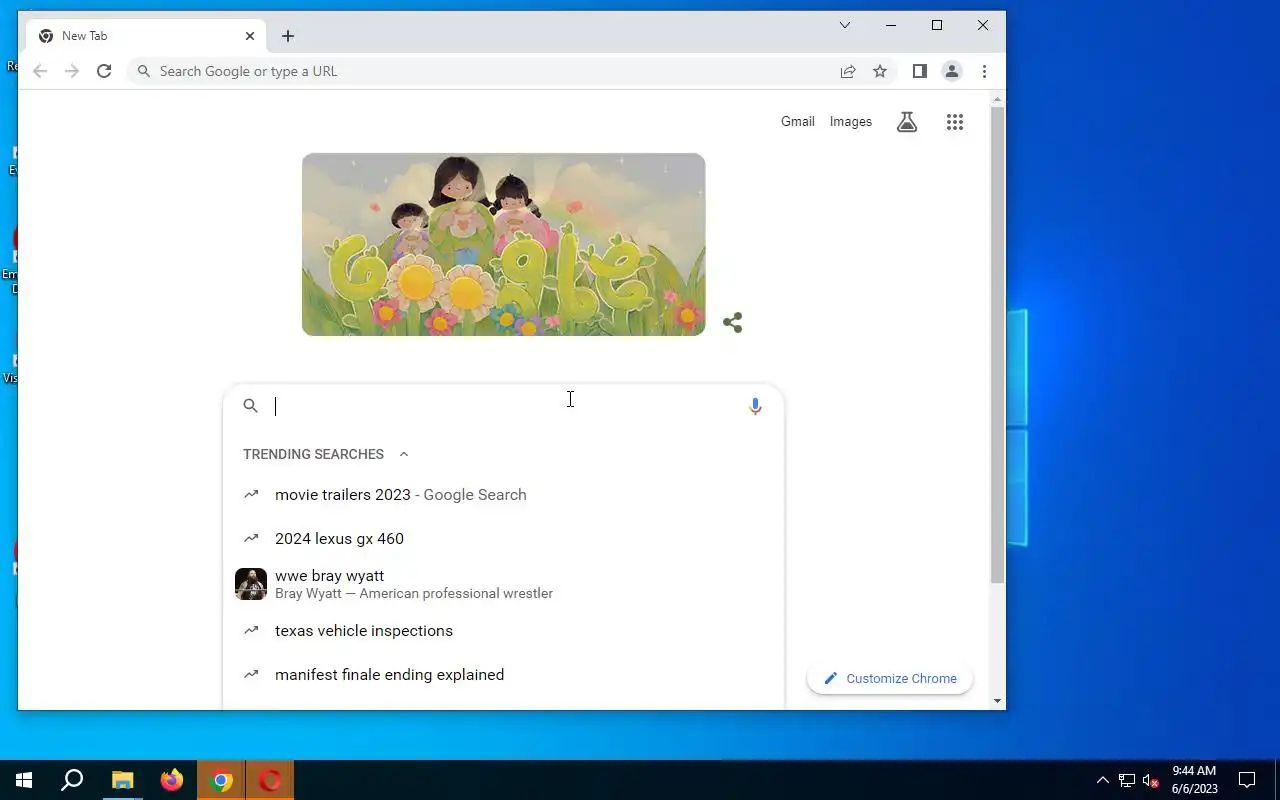Select Chrome icon in taskbar
Image resolution: width=1280 pixels, height=800 pixels.
coord(222,780)
